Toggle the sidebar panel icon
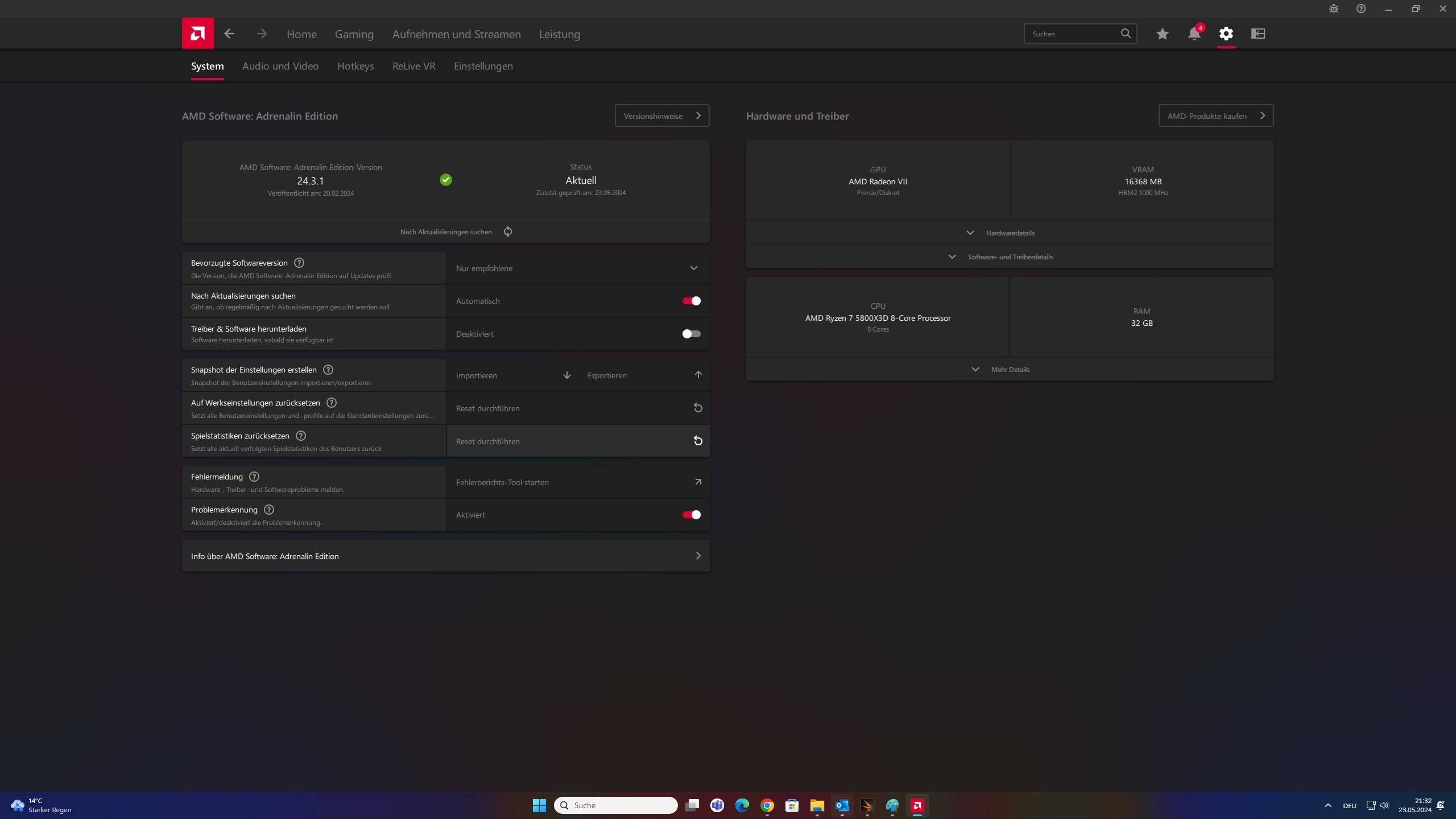Viewport: 1456px width, 819px height. [1258, 34]
